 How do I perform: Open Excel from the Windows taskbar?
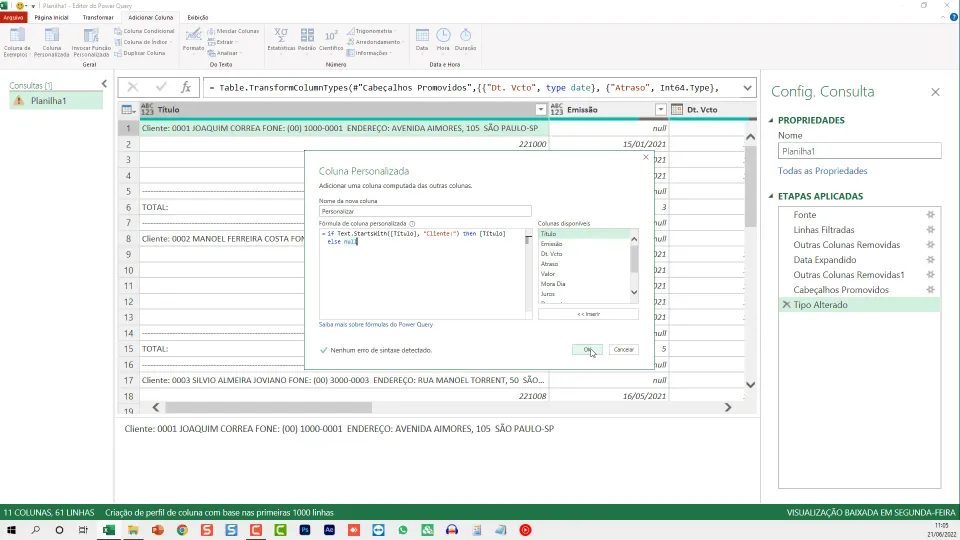[109, 530]
